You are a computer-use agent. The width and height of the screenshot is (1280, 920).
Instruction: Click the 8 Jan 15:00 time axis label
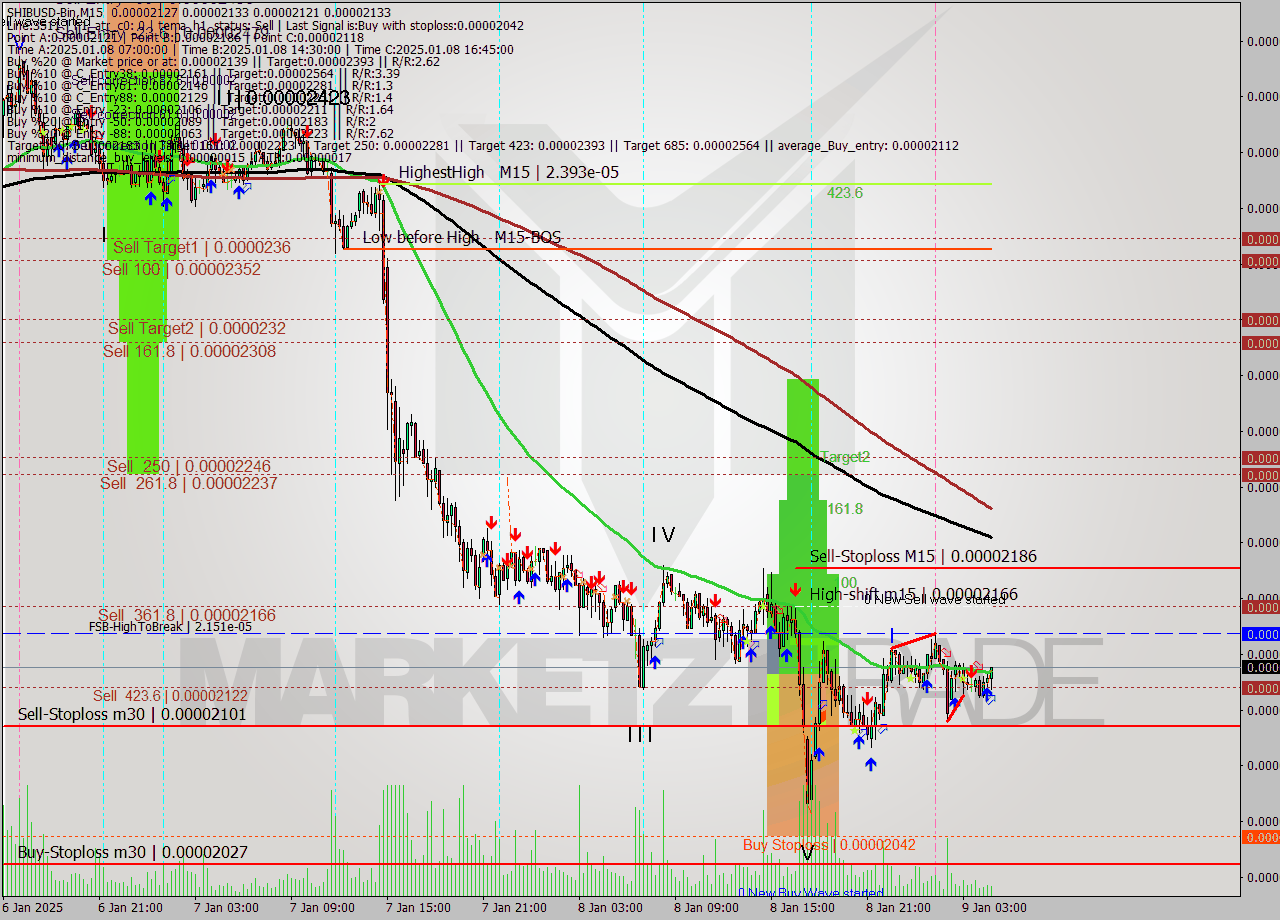pos(802,908)
